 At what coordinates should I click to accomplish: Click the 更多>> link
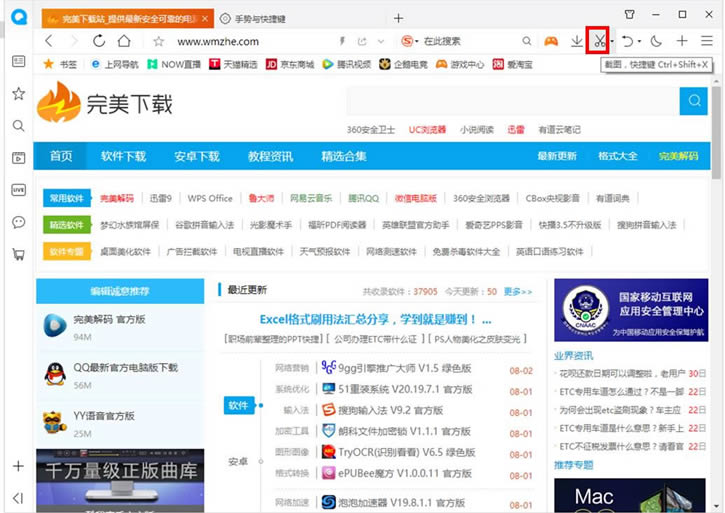pos(518,292)
